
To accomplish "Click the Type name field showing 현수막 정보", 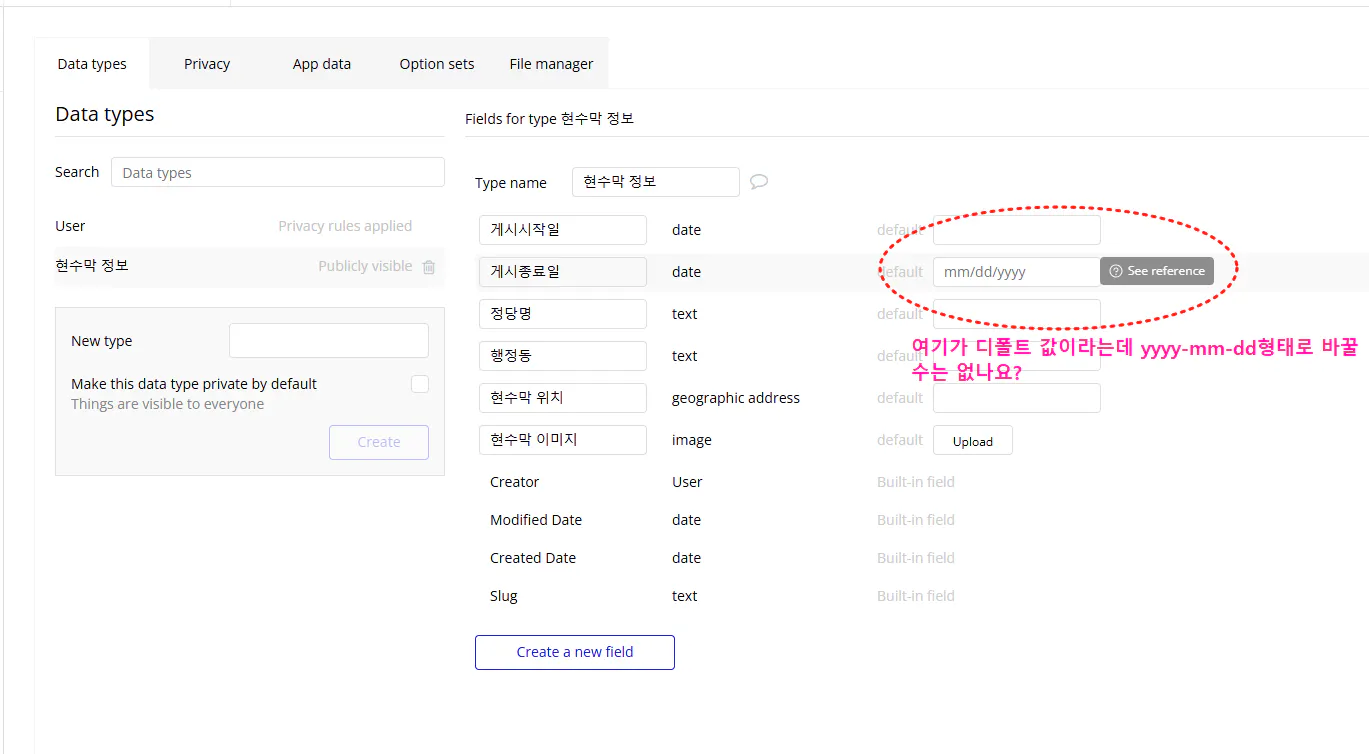I will coord(655,181).
